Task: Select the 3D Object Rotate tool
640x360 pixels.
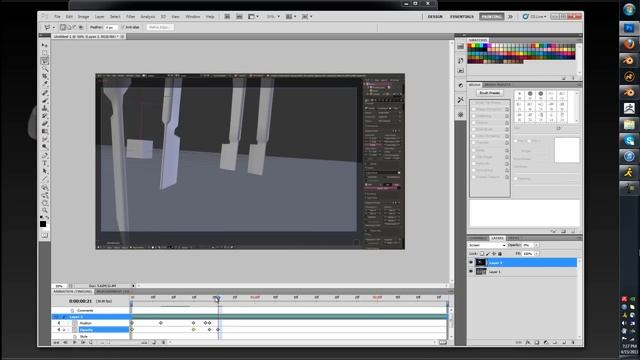Action: [44, 187]
